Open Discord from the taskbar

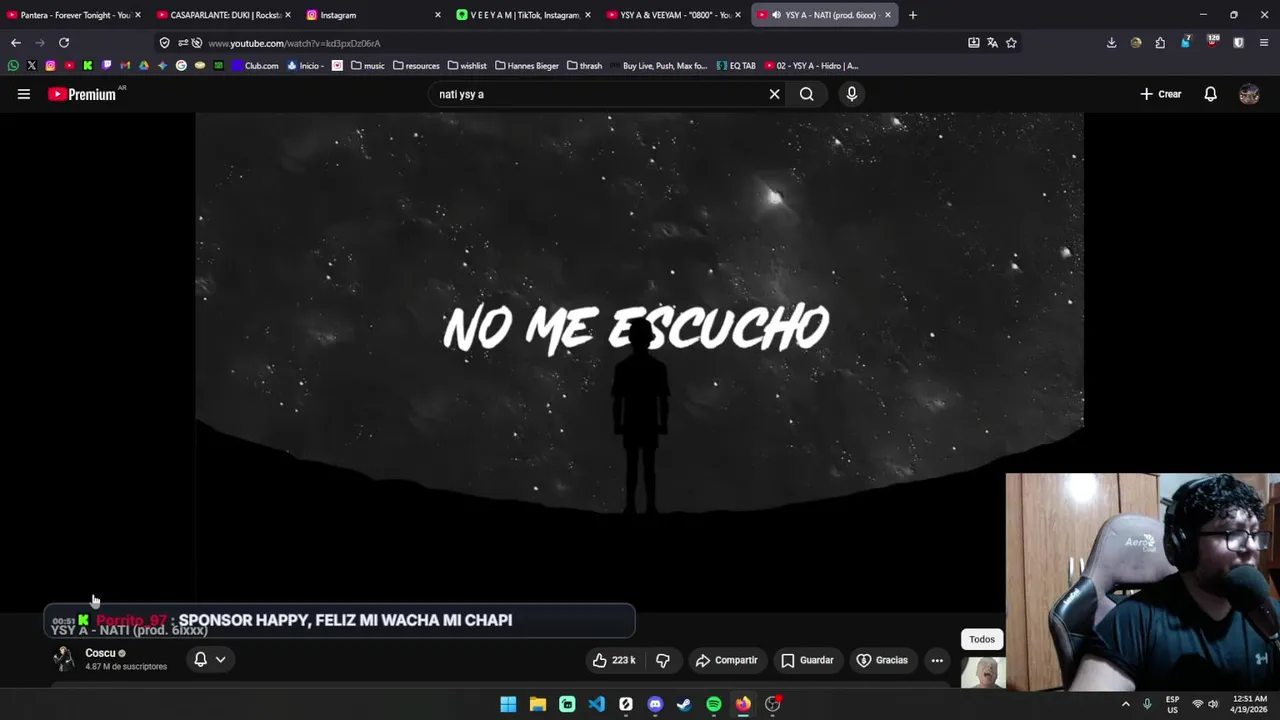(655, 704)
